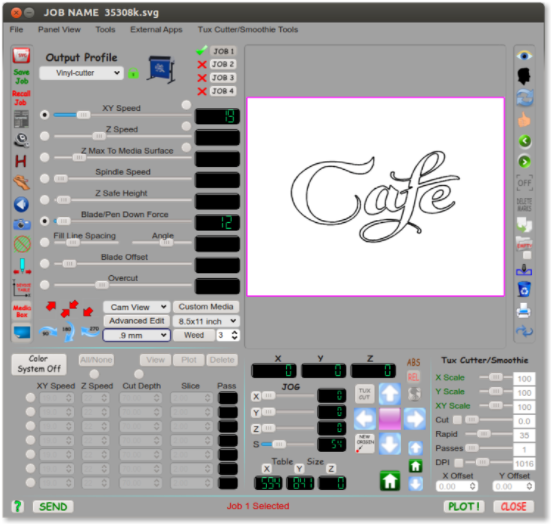Open the File menu
This screenshot has width=551, height=526.
tap(16, 30)
